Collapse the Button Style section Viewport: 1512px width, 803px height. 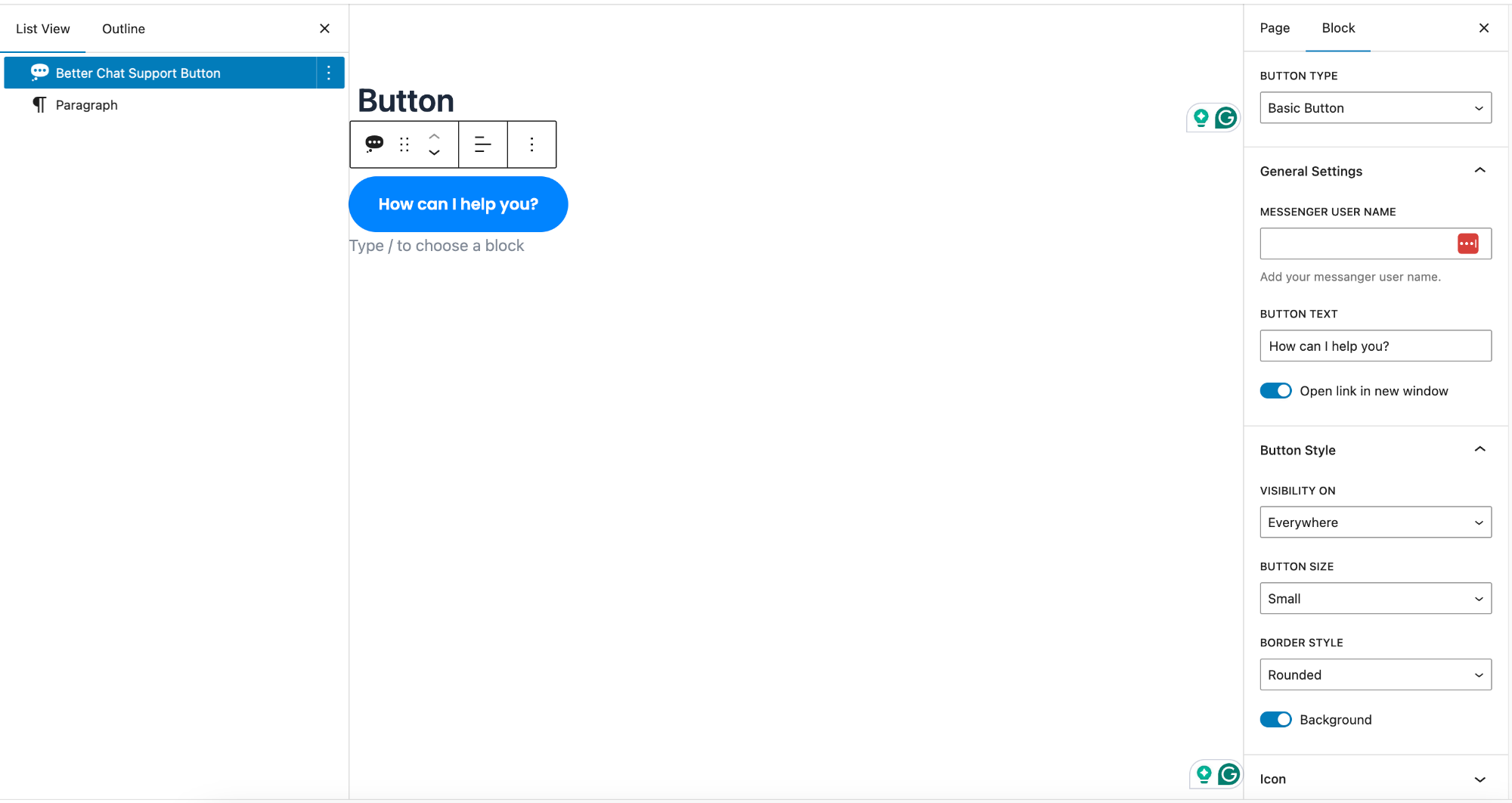(x=1479, y=448)
